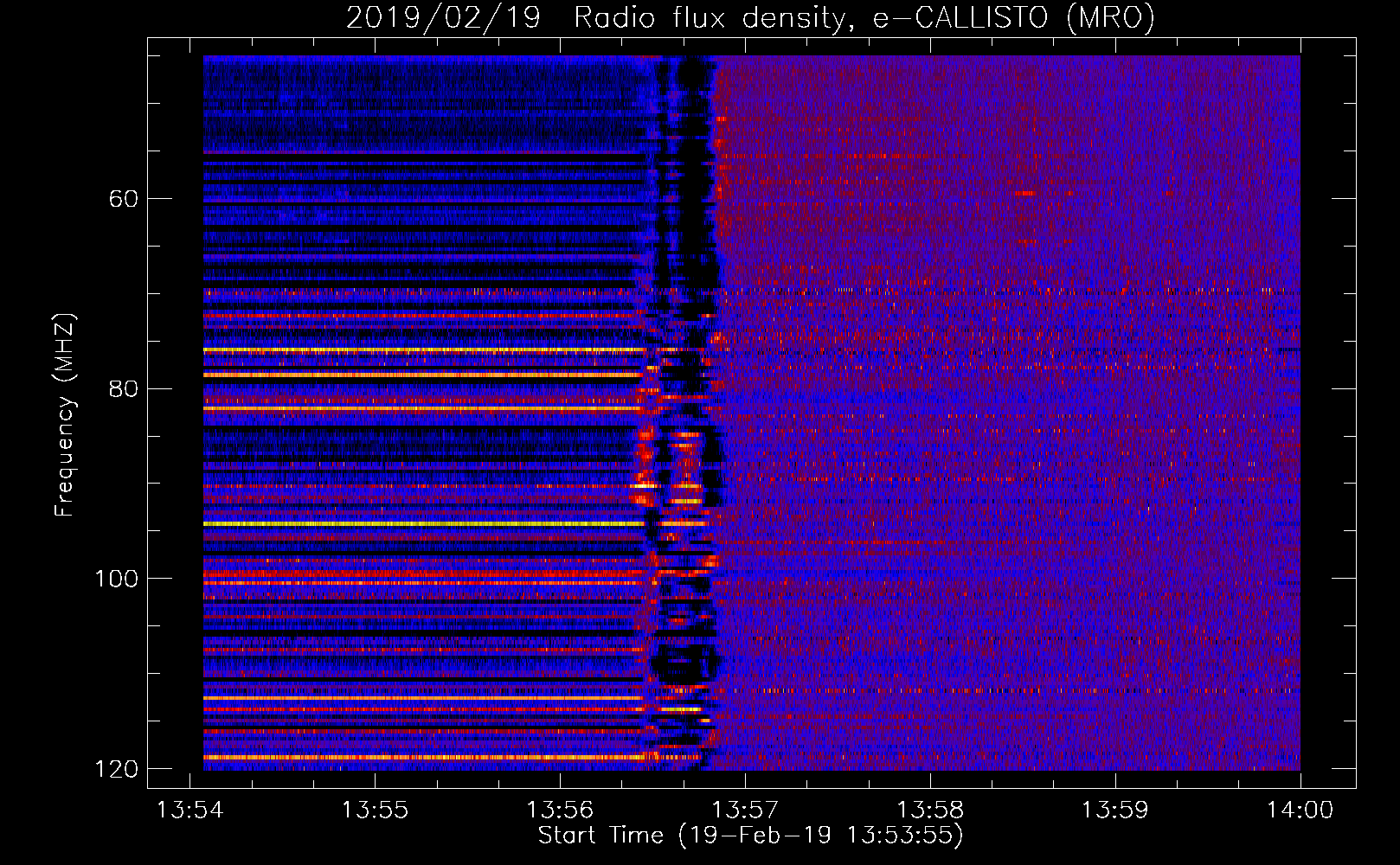Screen dimensions: 1400x865
Task: Click the 100 frequency tick label
Action: click(x=116, y=579)
